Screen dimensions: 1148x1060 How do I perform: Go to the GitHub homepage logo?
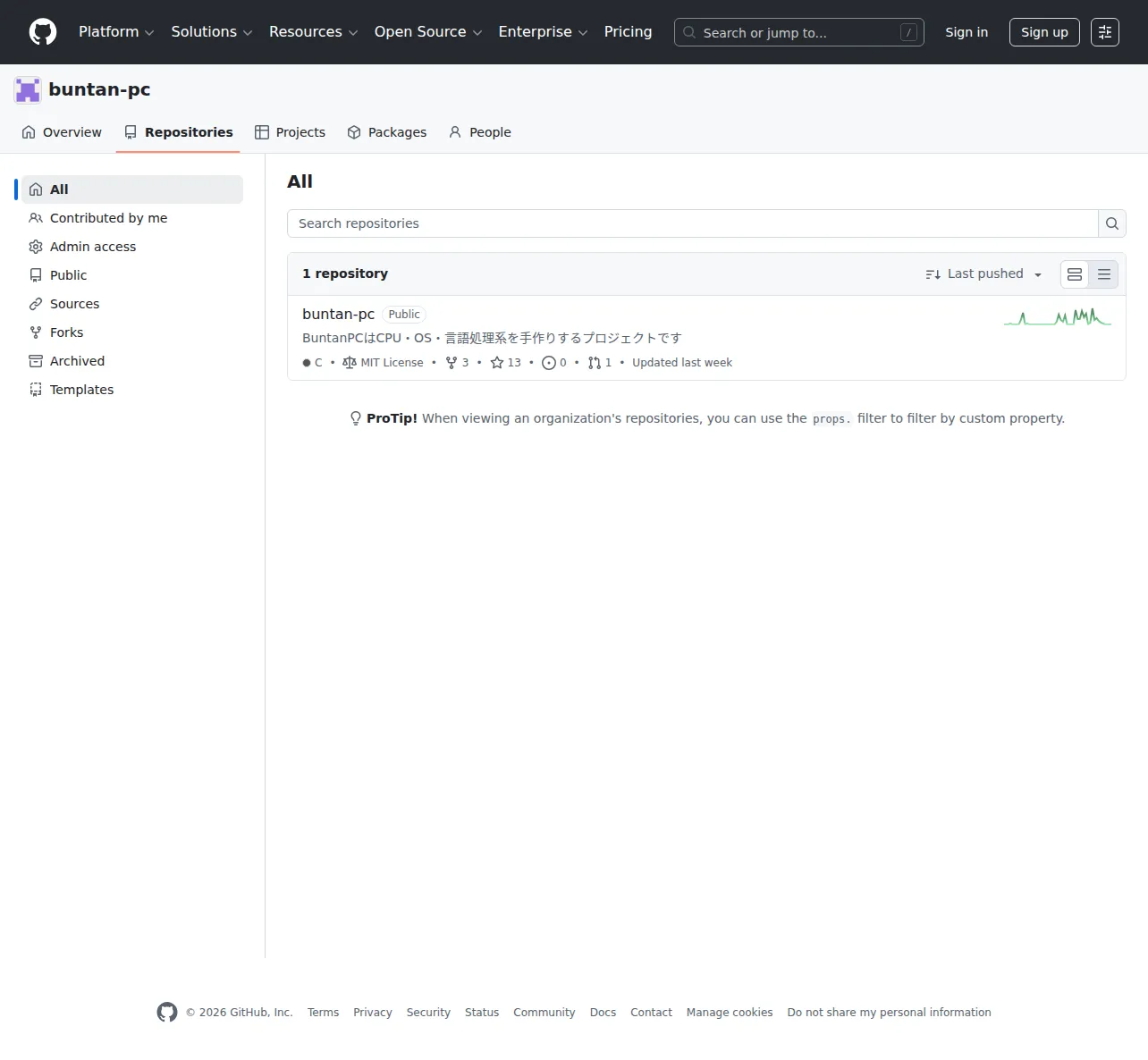pyautogui.click(x=43, y=32)
